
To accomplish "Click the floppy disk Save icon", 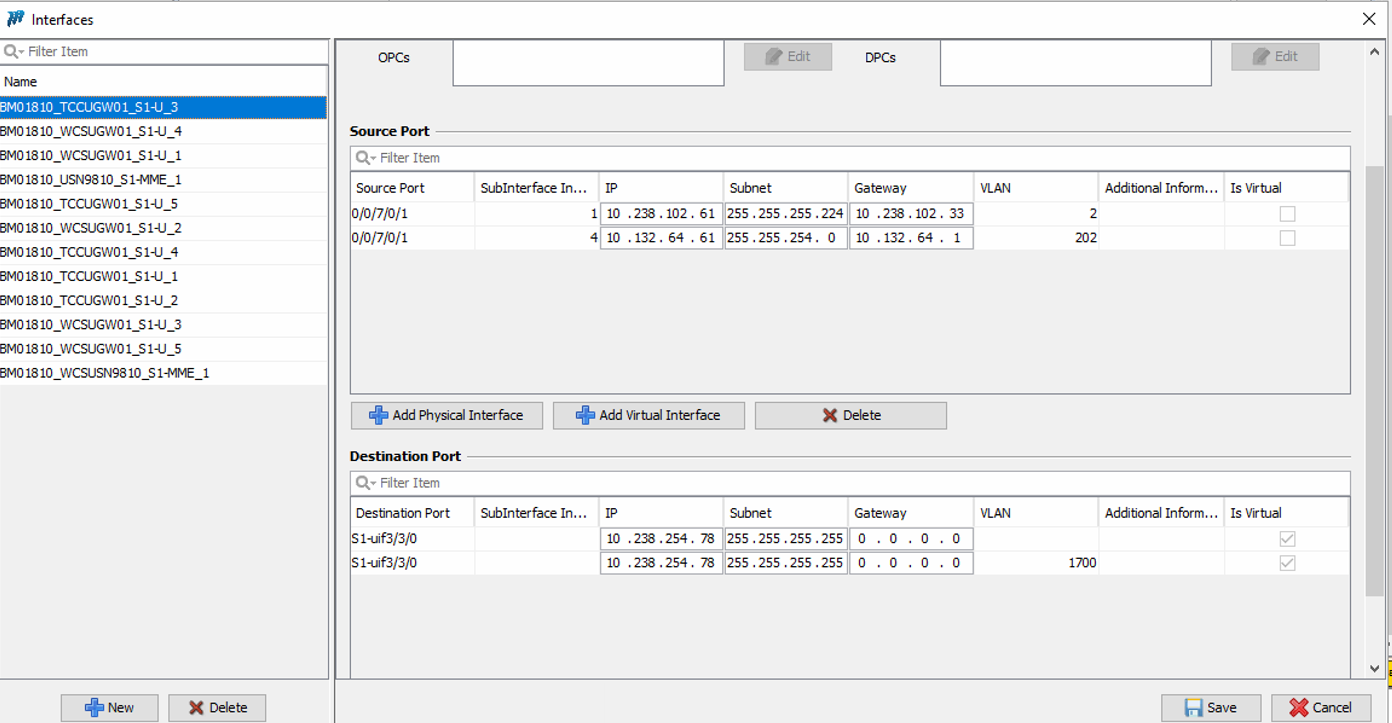I will [1193, 707].
